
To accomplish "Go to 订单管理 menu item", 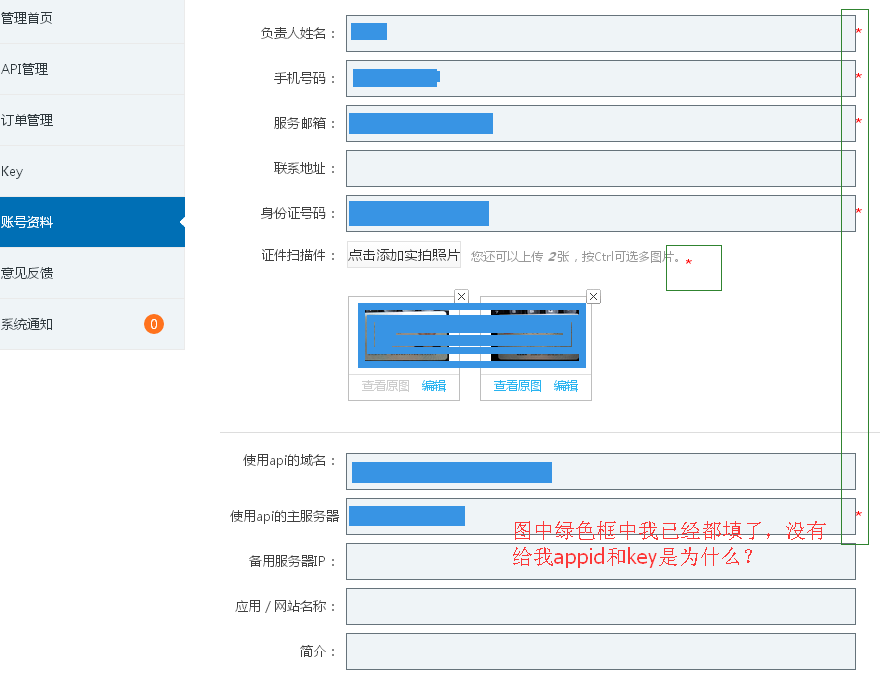I will tap(92, 121).
